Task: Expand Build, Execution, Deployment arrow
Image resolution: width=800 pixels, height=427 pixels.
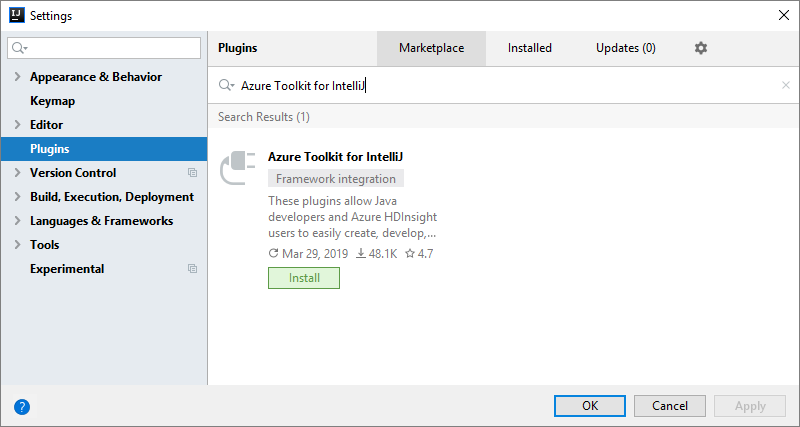Action: point(17,197)
